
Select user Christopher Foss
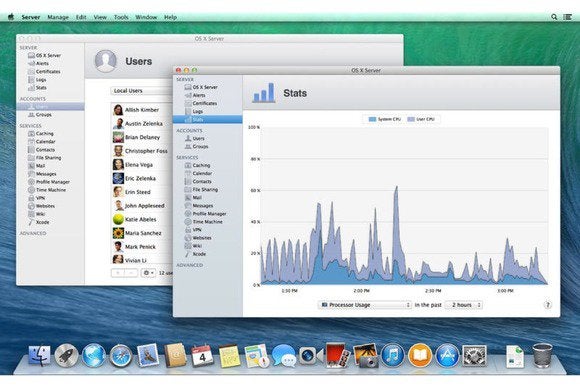coord(142,151)
